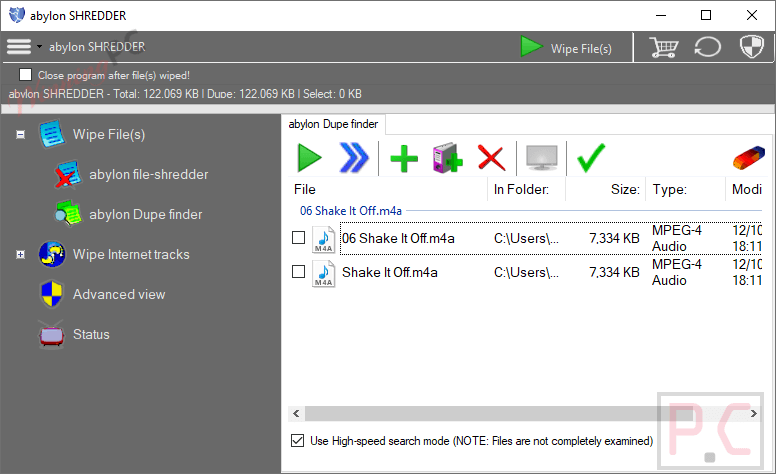Click the shield icon in the header

[752, 47]
